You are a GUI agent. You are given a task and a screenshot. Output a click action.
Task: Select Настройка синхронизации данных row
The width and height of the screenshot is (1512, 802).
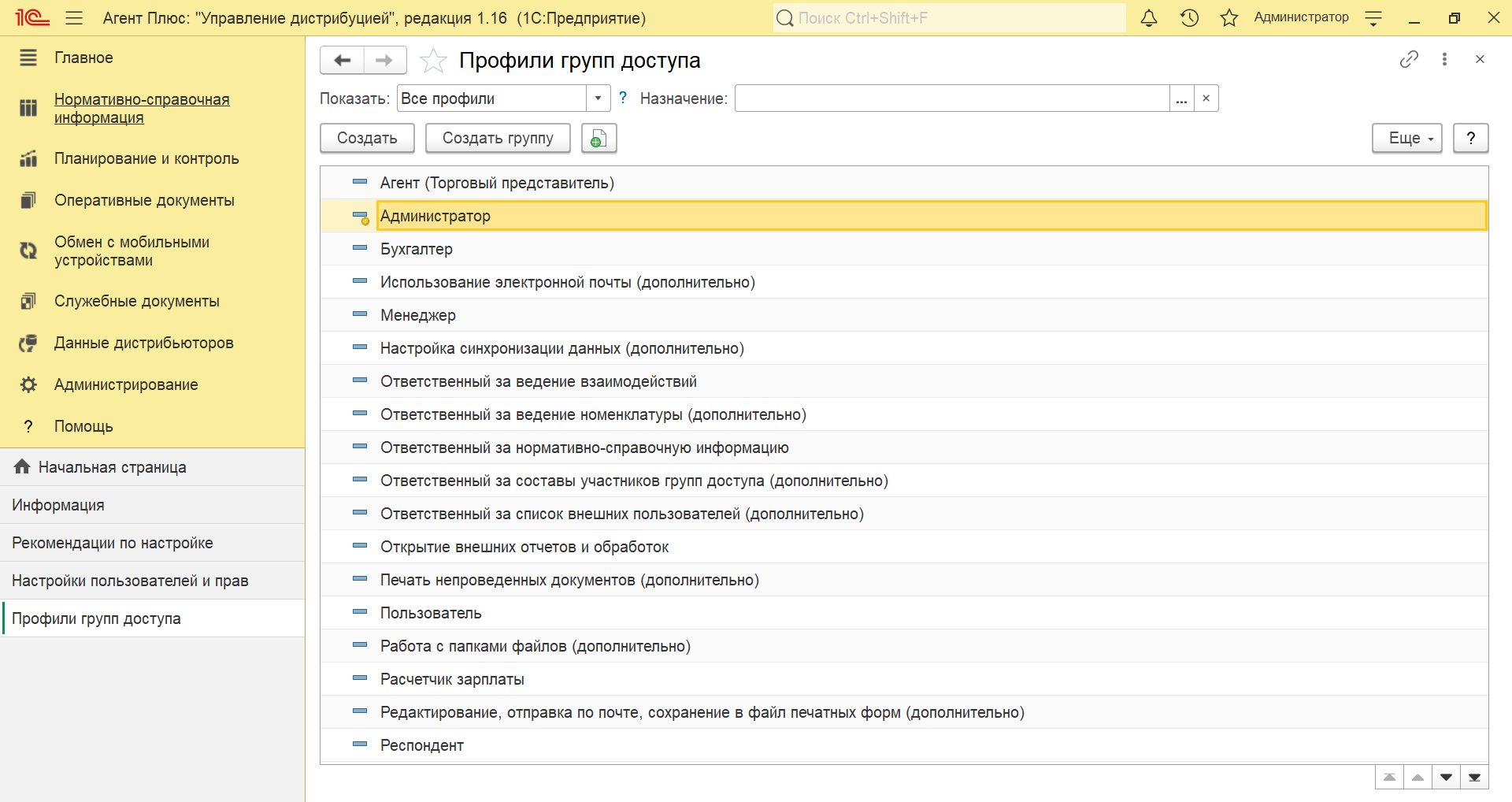coord(904,348)
